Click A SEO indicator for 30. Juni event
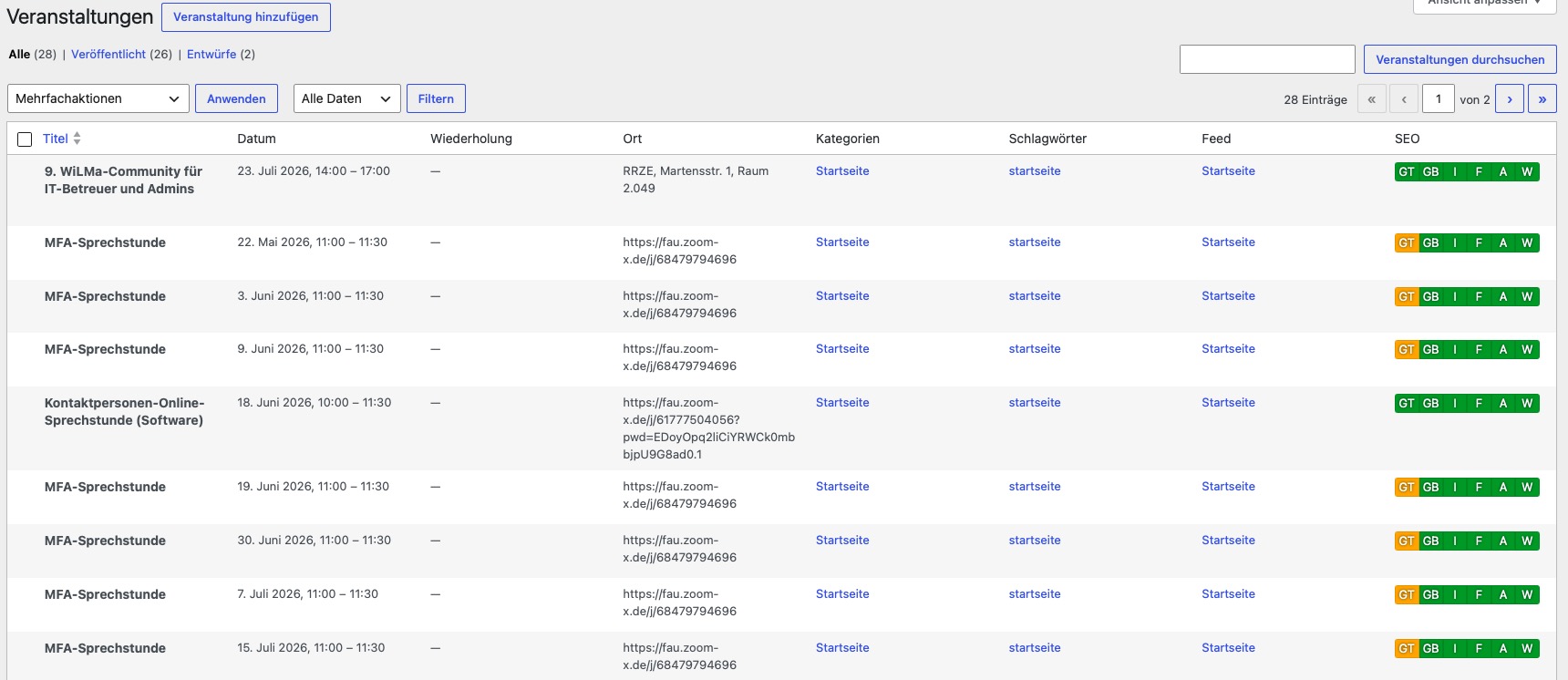 tap(1503, 541)
